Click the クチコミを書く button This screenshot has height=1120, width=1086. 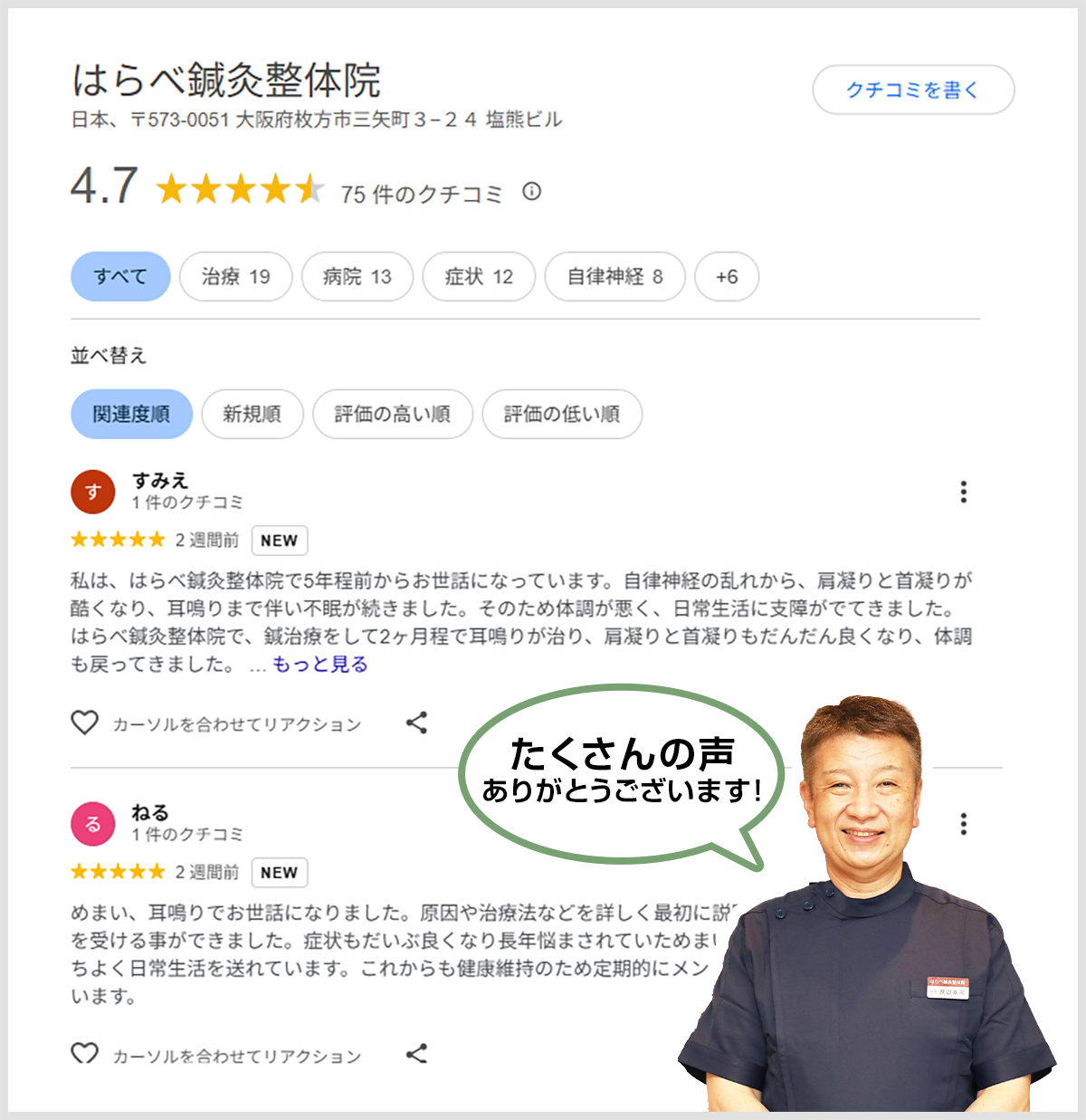coord(913,90)
